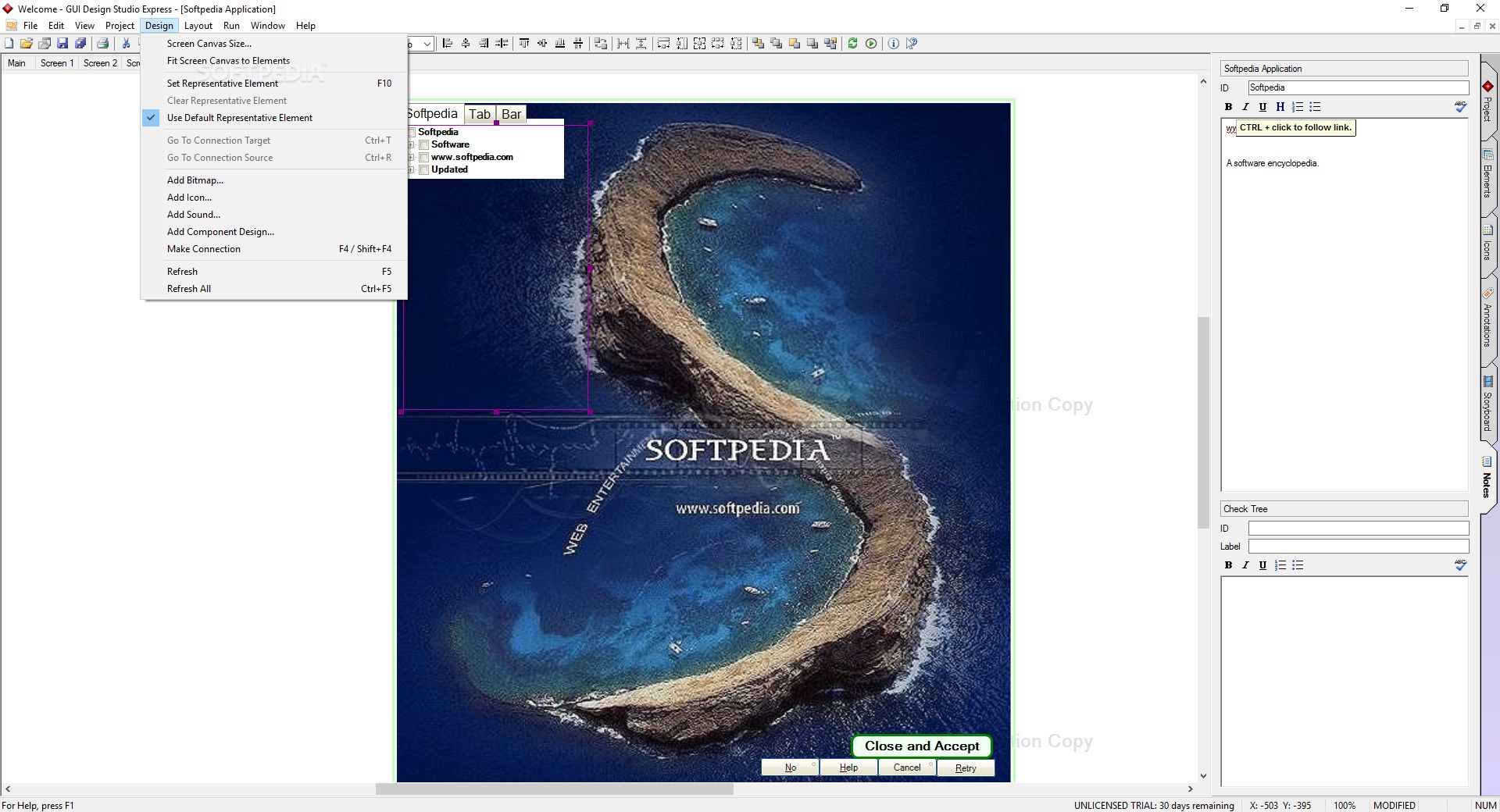Click the Close and Accept button
This screenshot has width=1500, height=812.
[x=922, y=746]
